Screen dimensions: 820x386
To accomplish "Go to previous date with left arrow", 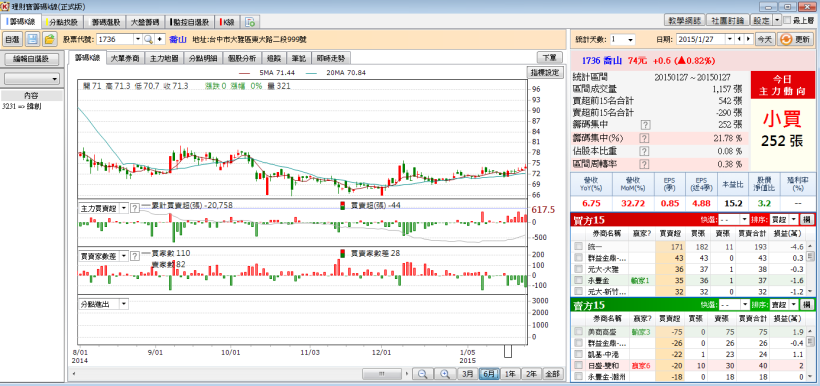I will click(739, 40).
